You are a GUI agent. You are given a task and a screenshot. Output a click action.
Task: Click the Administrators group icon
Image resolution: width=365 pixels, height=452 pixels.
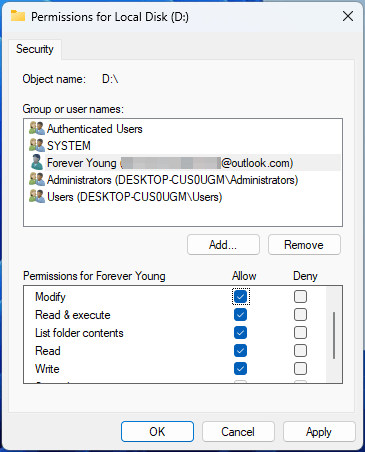coord(37,179)
